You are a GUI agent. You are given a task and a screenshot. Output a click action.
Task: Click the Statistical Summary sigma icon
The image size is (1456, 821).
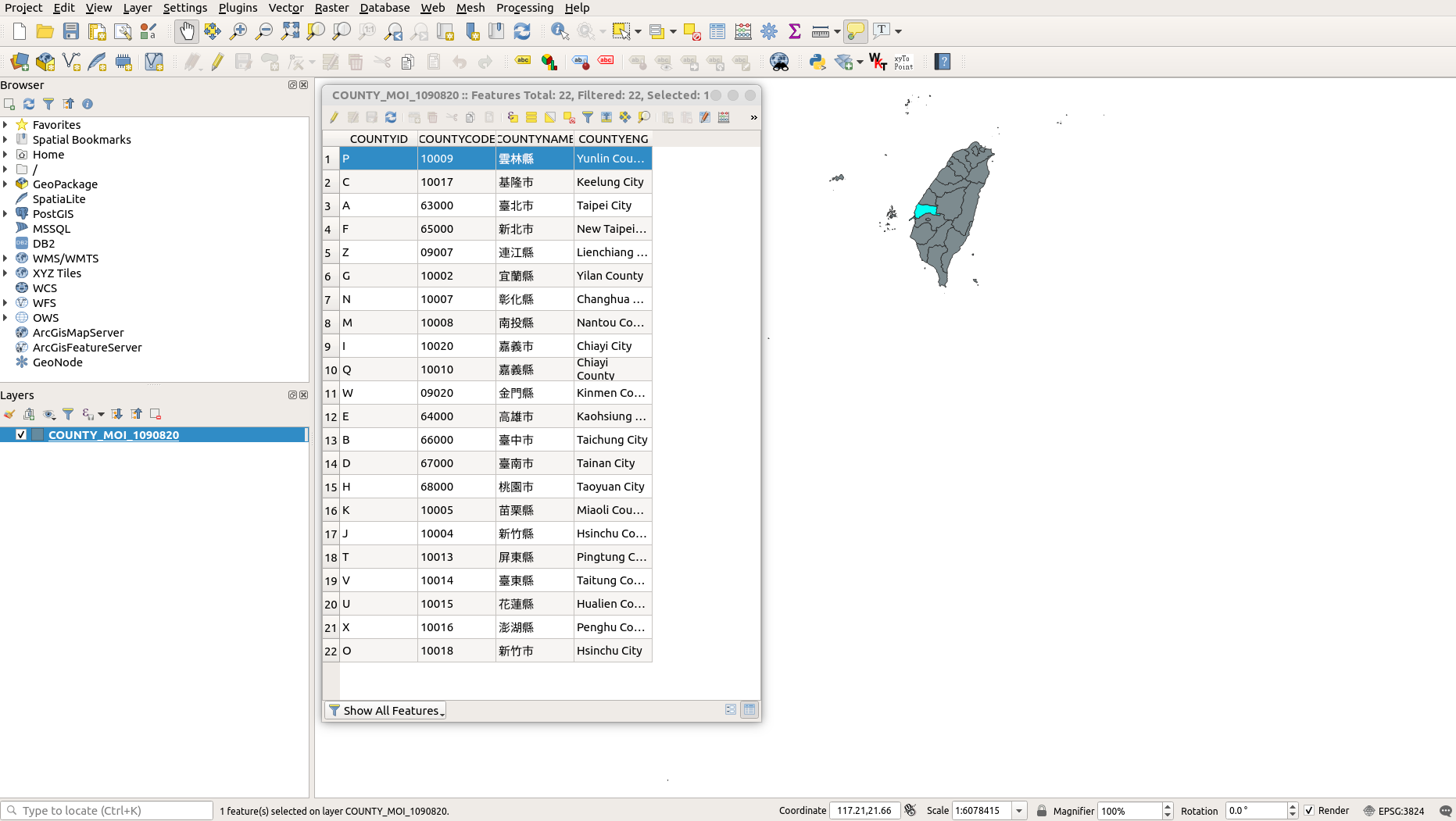795,31
